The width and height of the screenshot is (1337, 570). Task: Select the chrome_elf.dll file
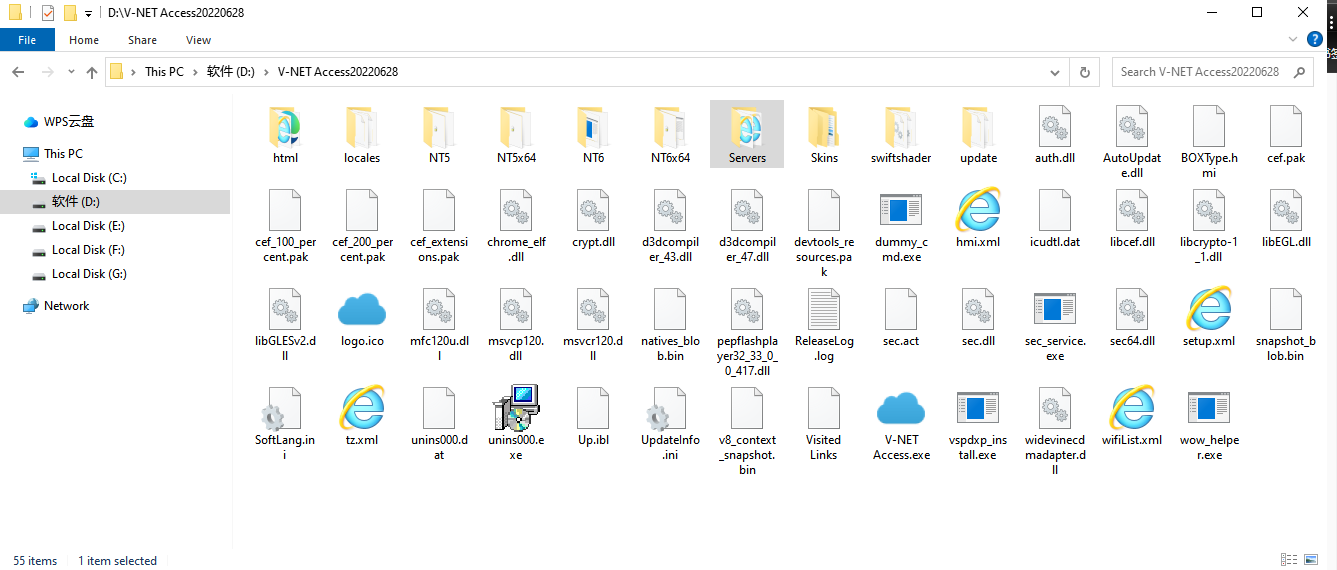pyautogui.click(x=516, y=226)
